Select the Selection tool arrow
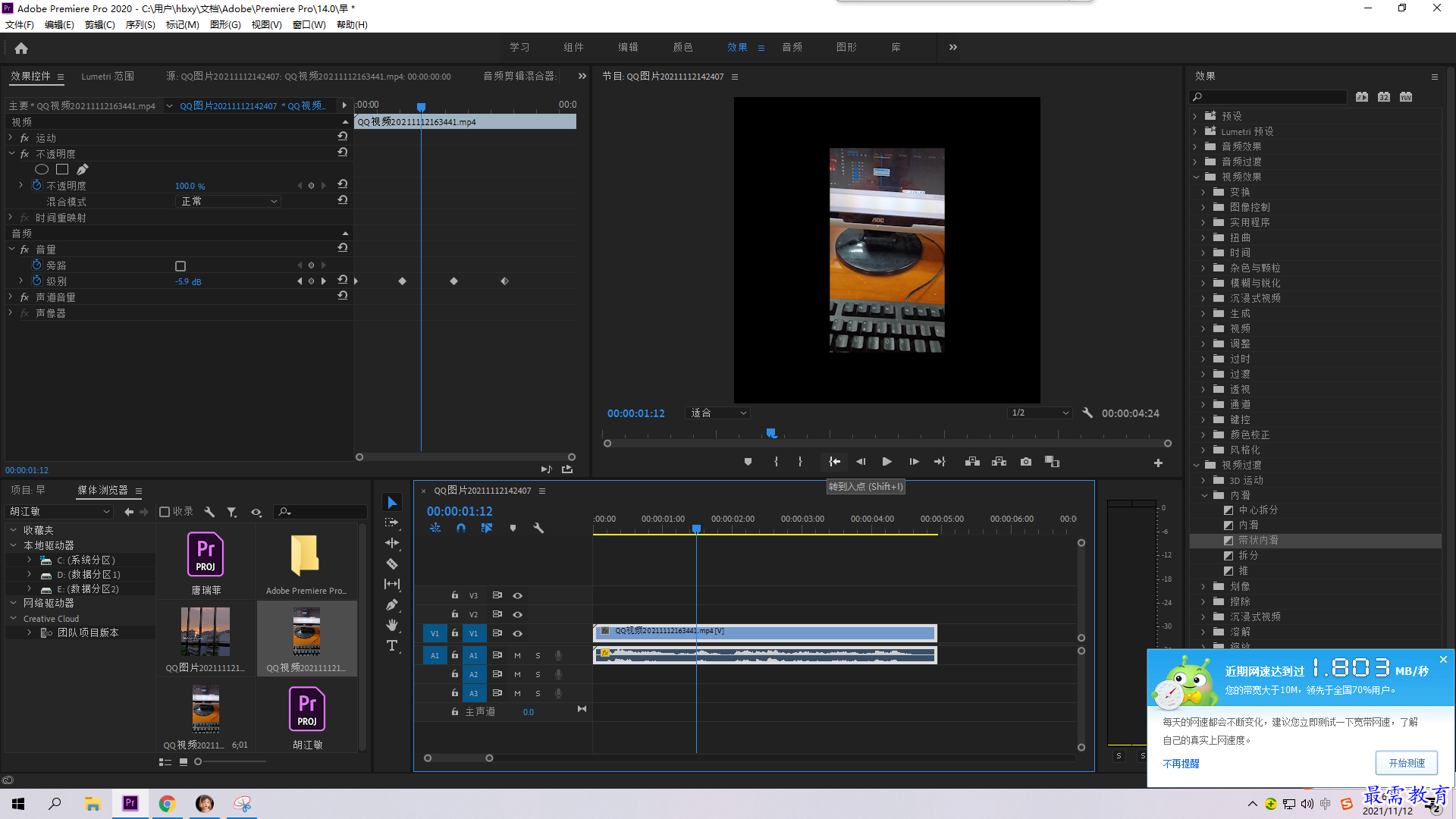 [x=392, y=502]
